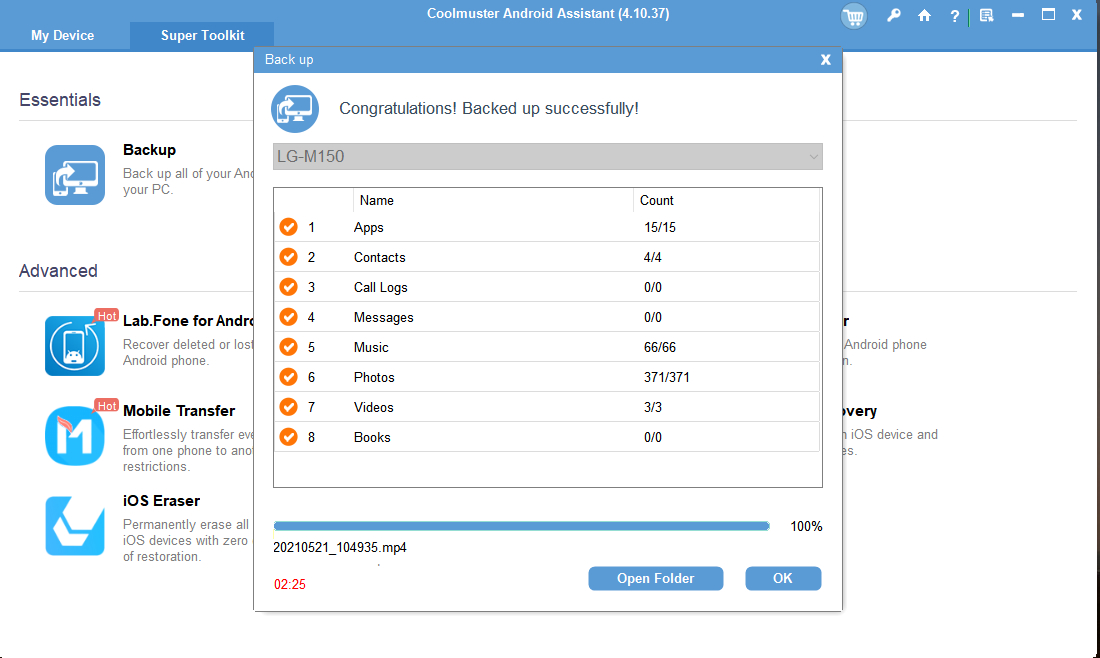Toggle the Photos row checkmark
Screen dimensions: 1100x658
pos(288,377)
